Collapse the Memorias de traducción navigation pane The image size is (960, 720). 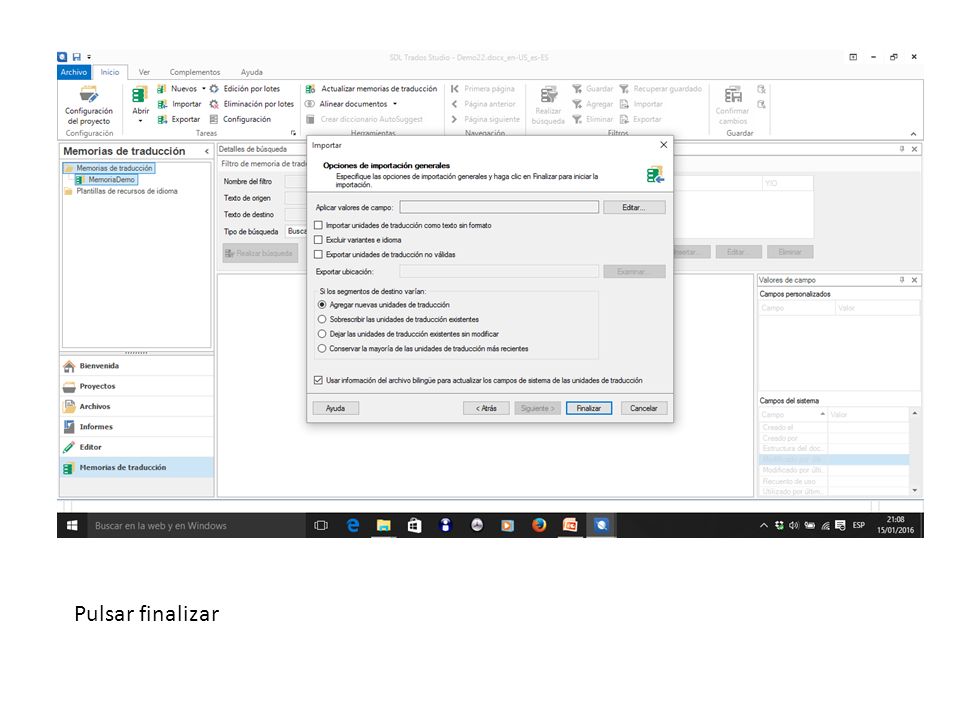207,151
